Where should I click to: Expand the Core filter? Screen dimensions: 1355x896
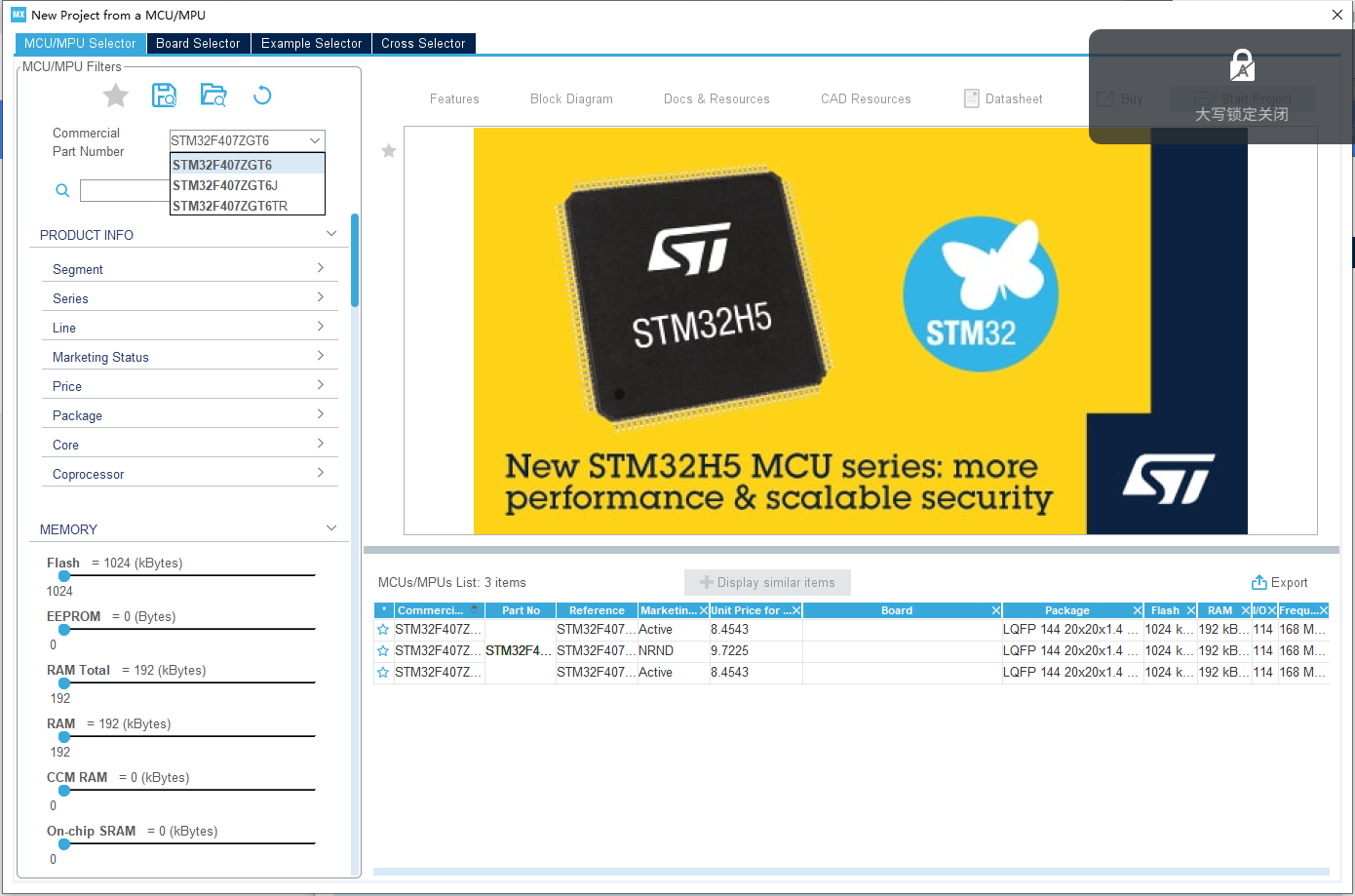(x=189, y=445)
